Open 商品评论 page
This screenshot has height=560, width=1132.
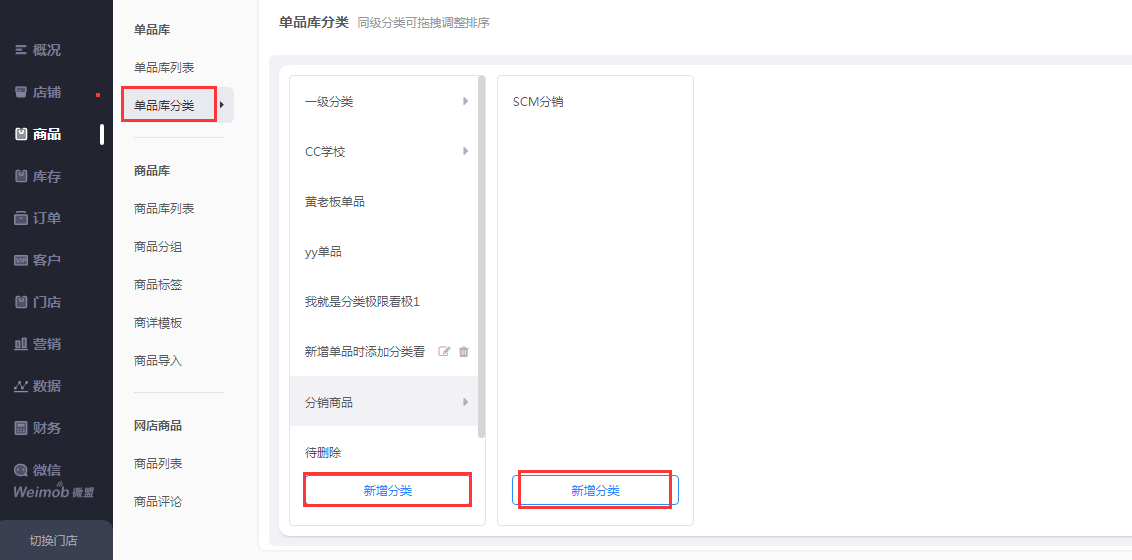tap(158, 502)
